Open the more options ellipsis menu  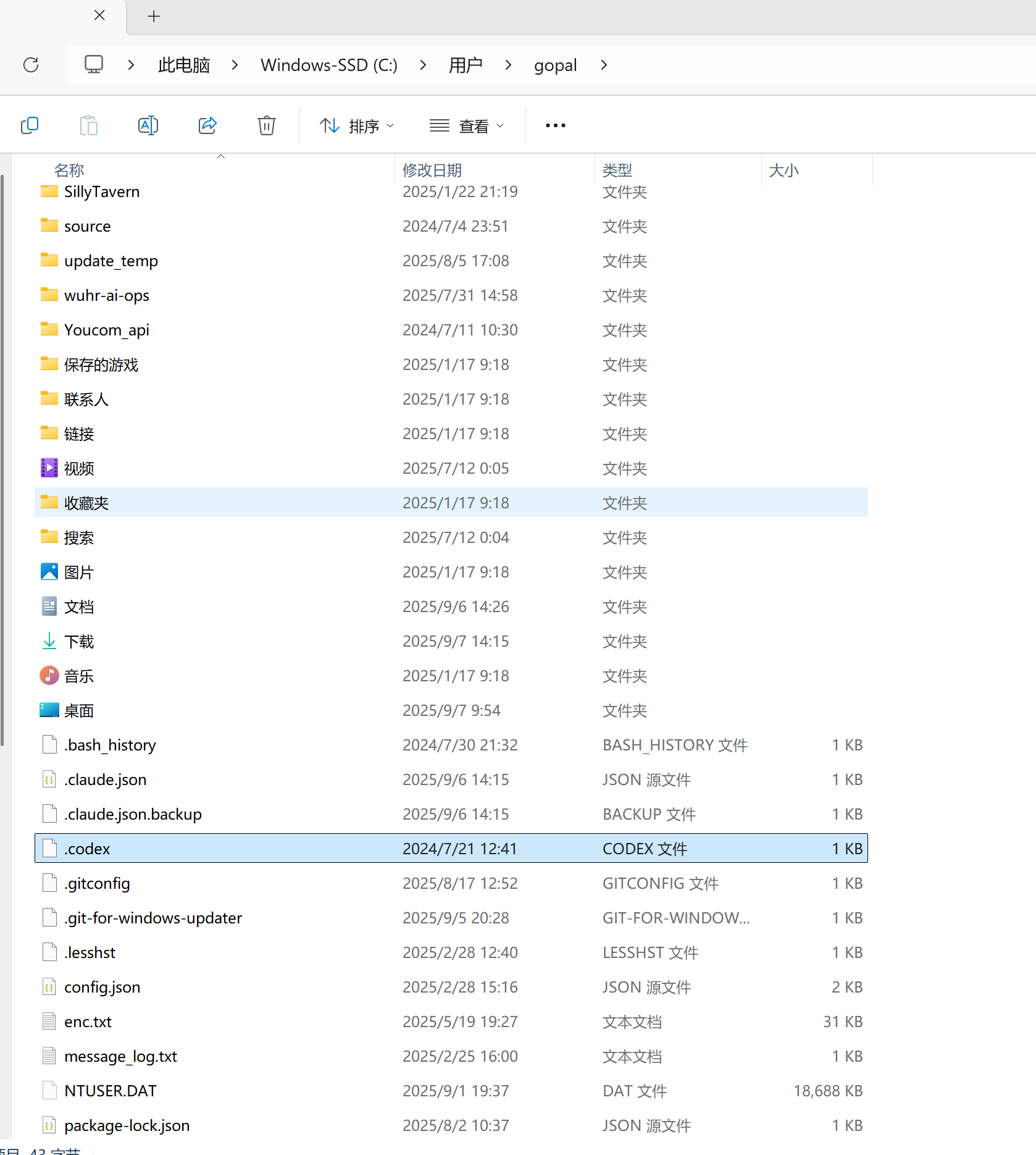coord(556,125)
